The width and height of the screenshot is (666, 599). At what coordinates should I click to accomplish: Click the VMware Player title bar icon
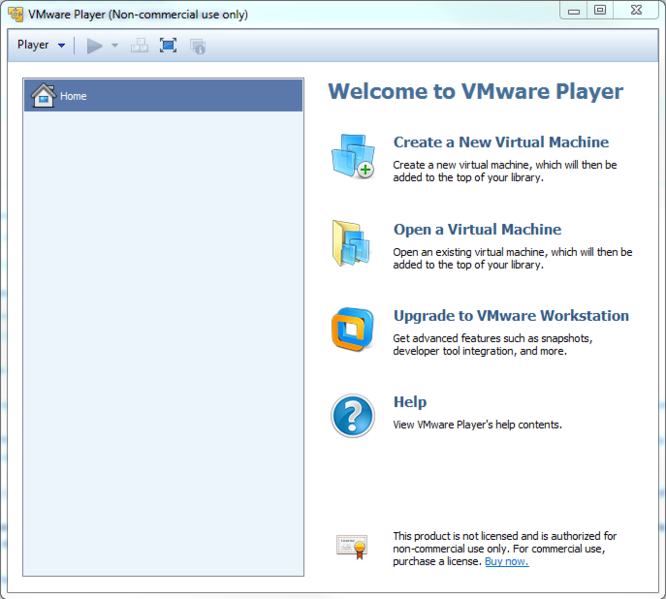pos(16,14)
